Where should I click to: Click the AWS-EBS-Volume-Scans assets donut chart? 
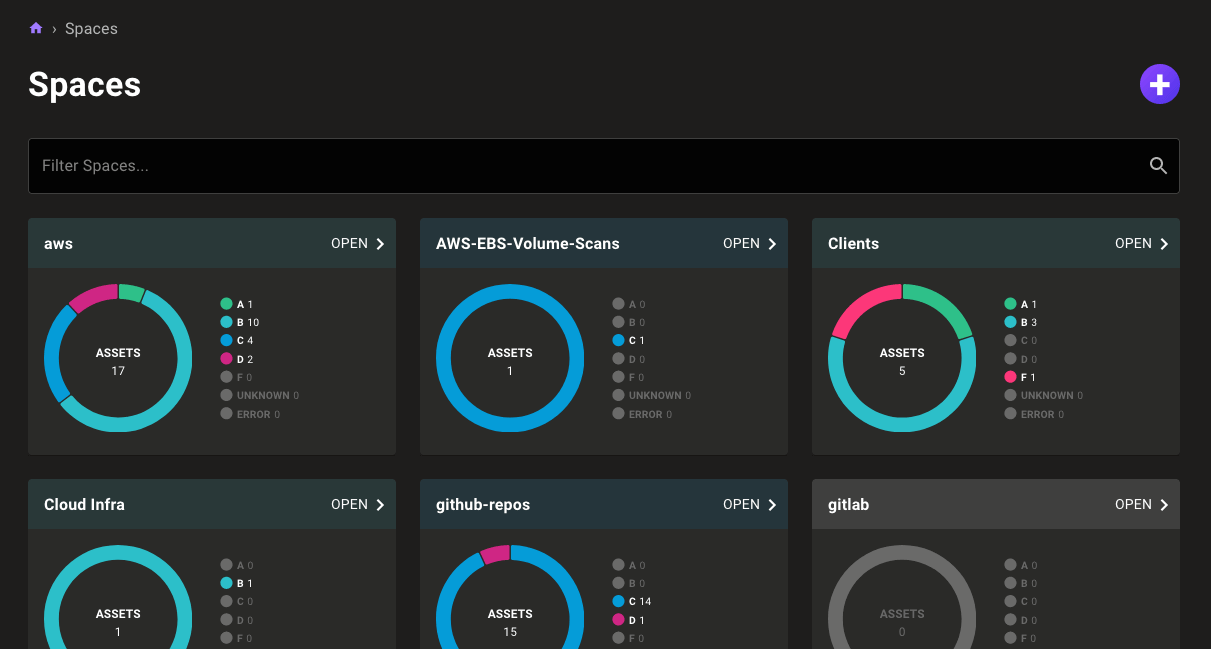(510, 358)
